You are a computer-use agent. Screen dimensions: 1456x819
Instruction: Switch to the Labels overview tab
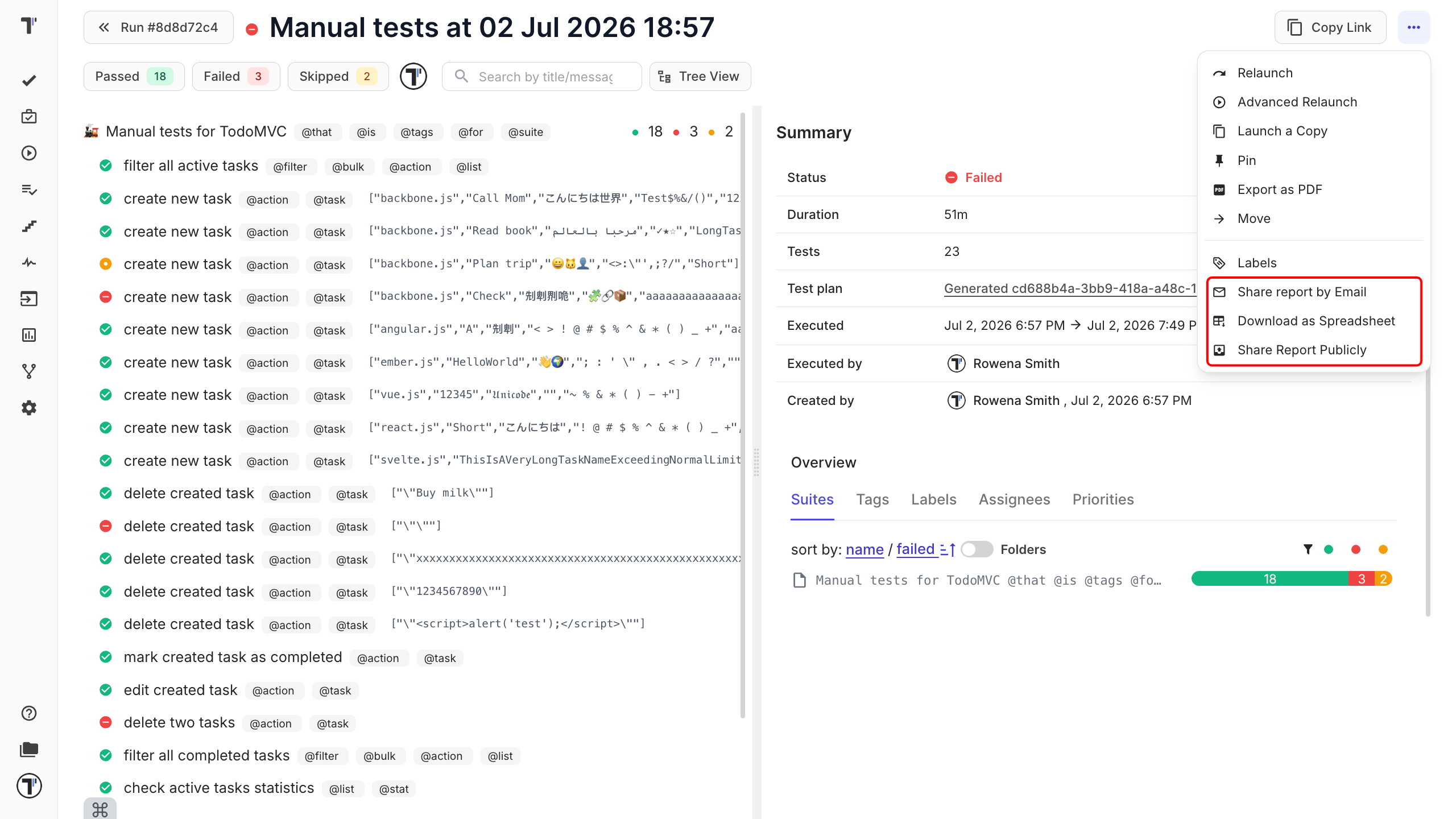point(934,499)
